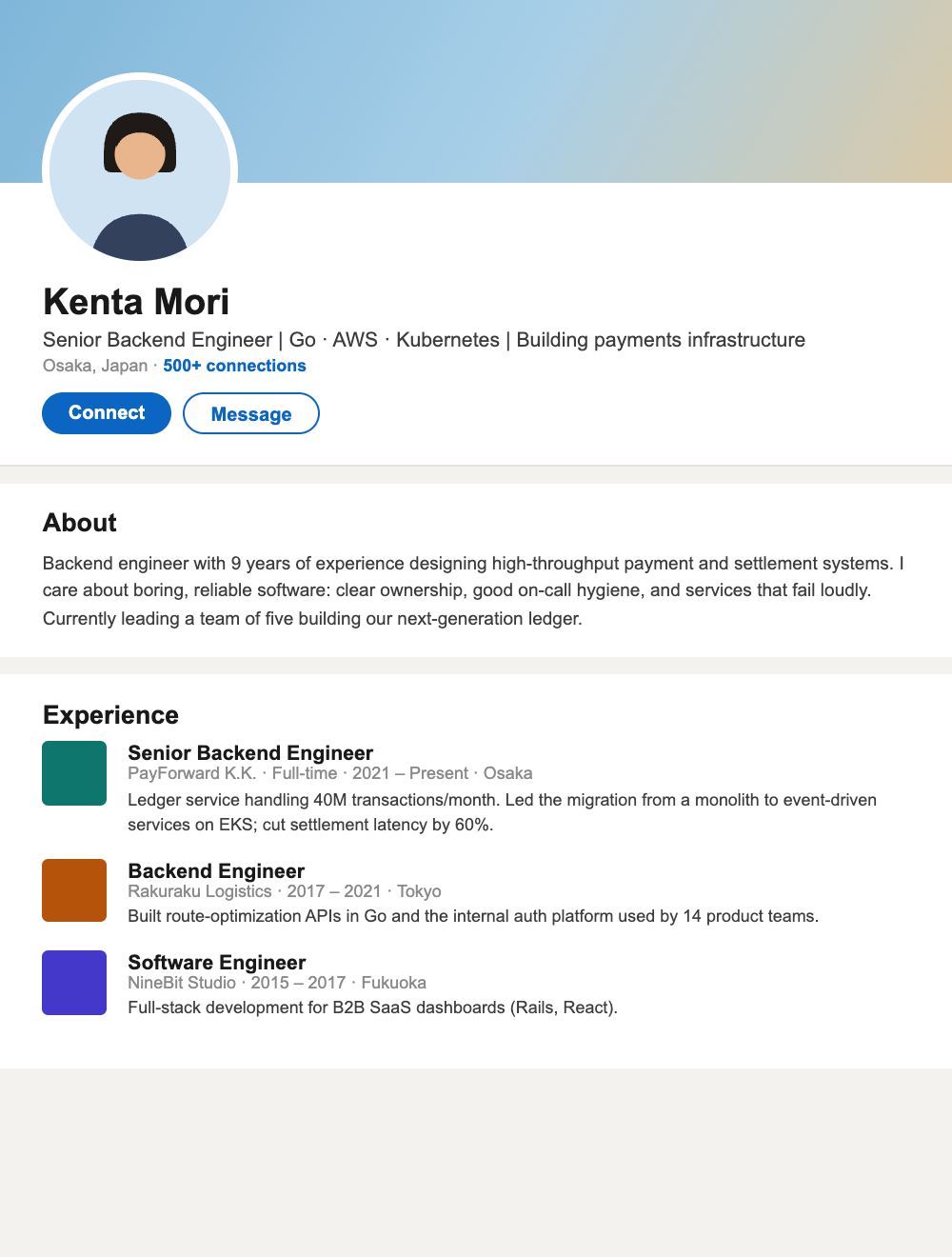952x1257 pixels.
Task: Click the profile avatar picture
Action: tap(140, 170)
